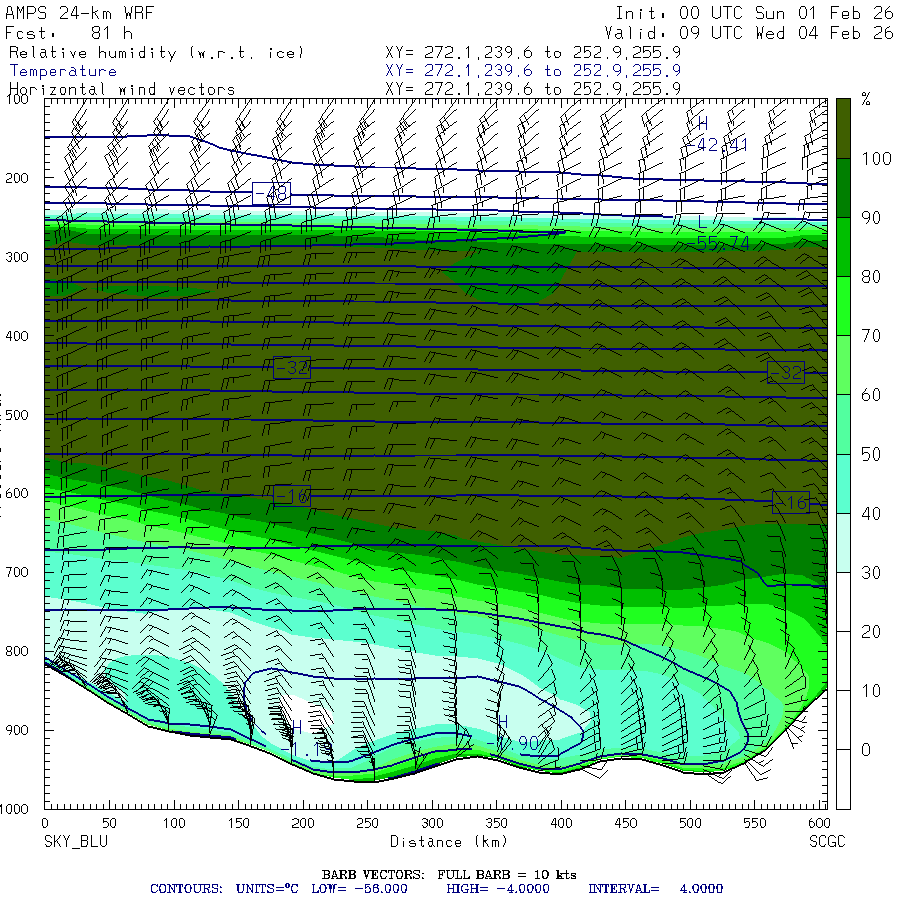Click the 'HIGH= -4.0000' contour text
The width and height of the screenshot is (900, 900).
click(x=498, y=889)
